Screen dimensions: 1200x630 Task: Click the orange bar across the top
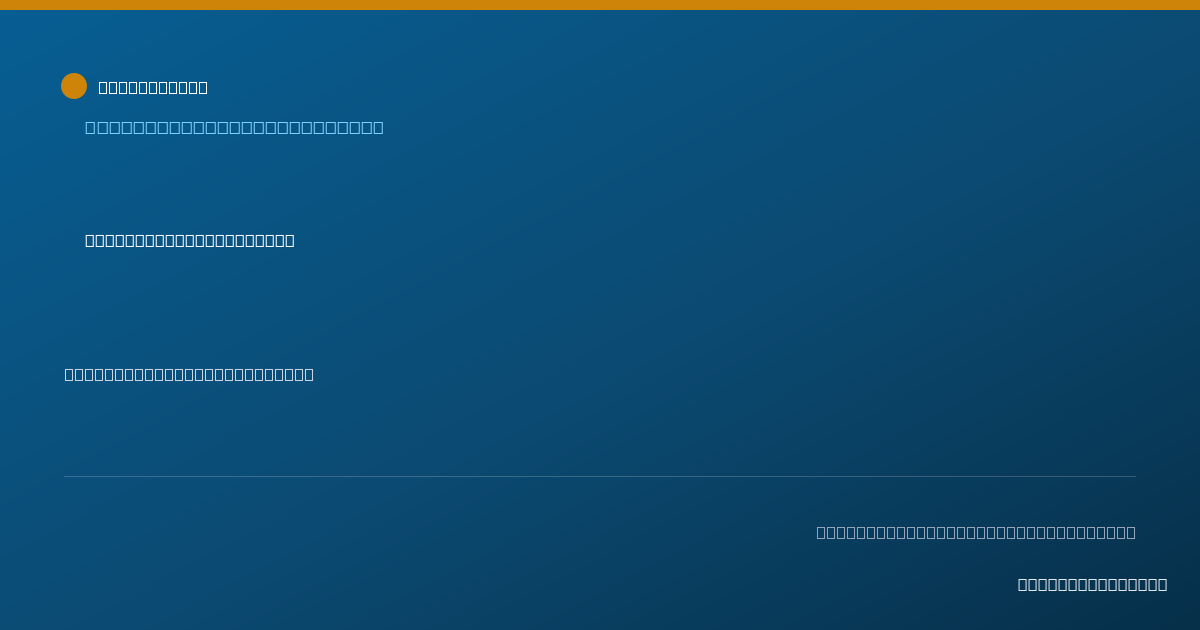[x=600, y=5]
